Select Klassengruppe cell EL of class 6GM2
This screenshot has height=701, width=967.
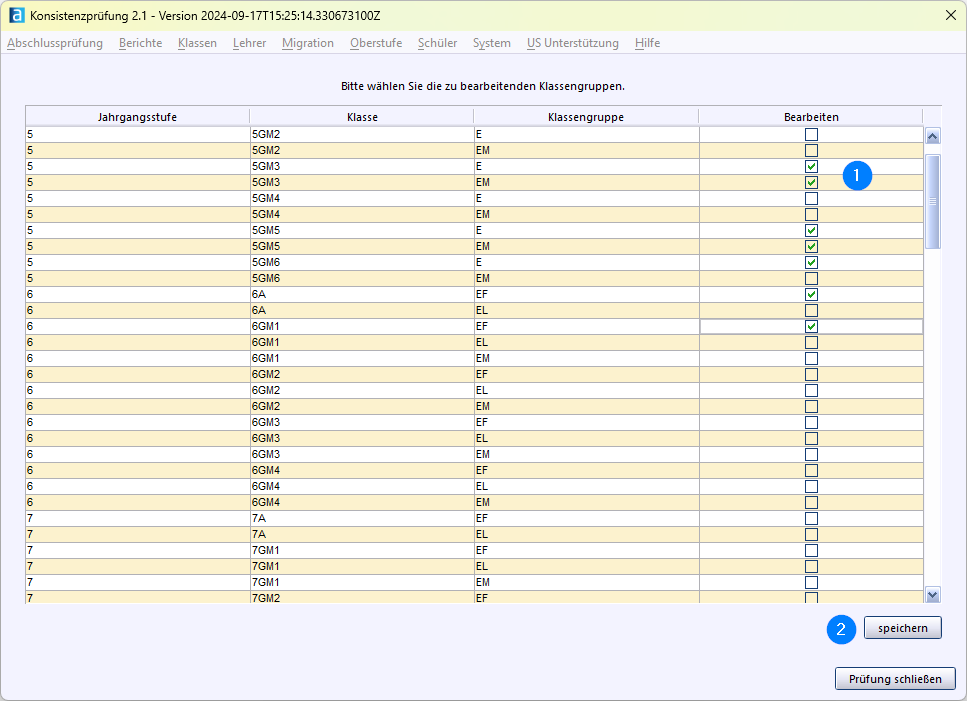[x=586, y=391]
